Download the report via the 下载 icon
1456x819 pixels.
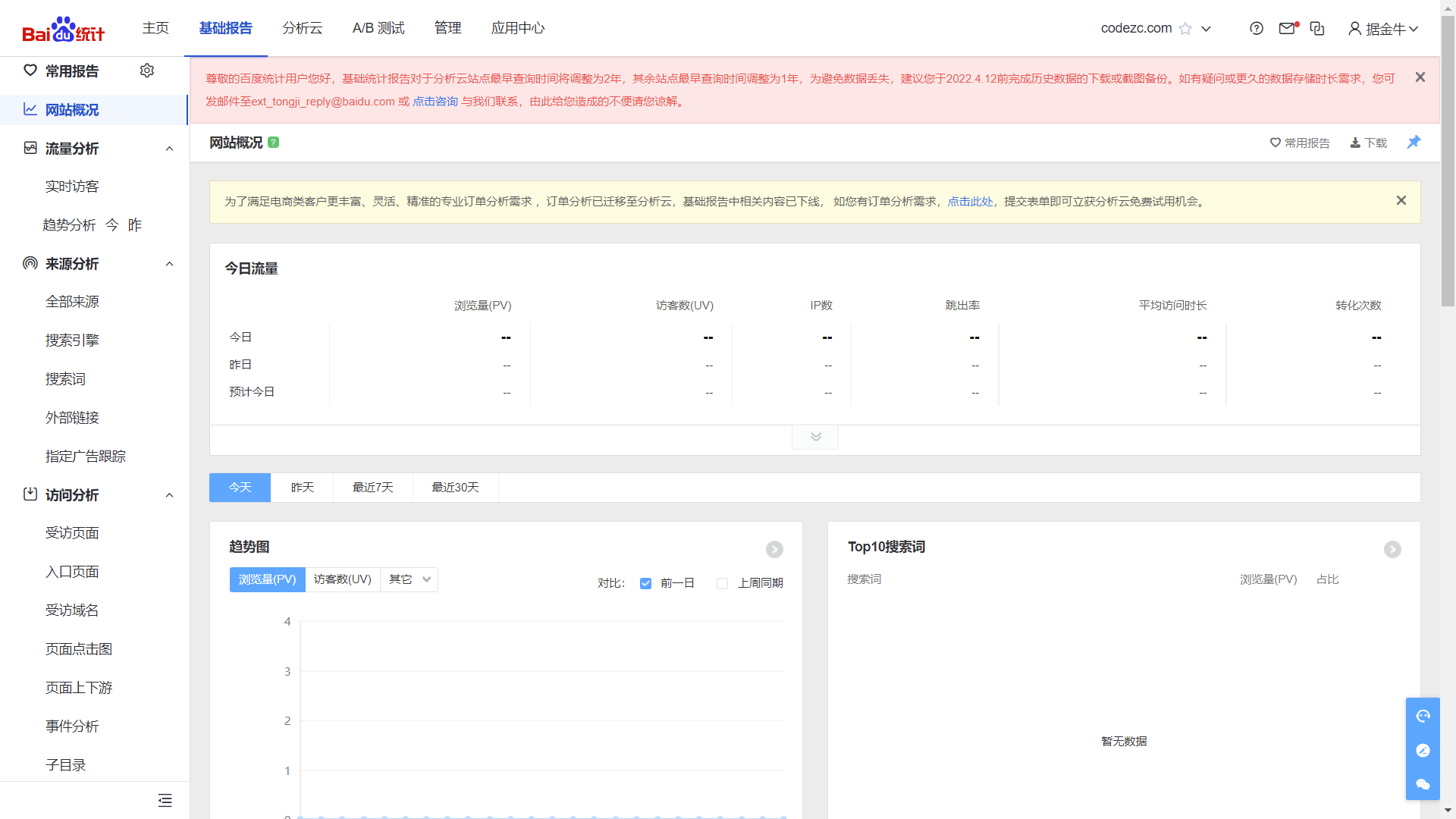[1367, 143]
